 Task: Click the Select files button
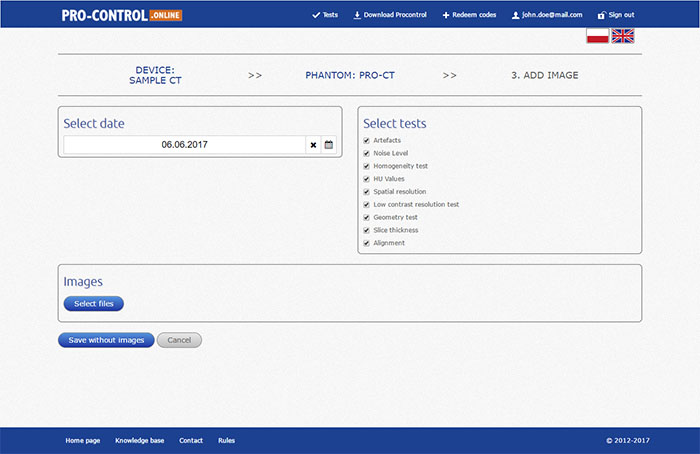coord(94,304)
